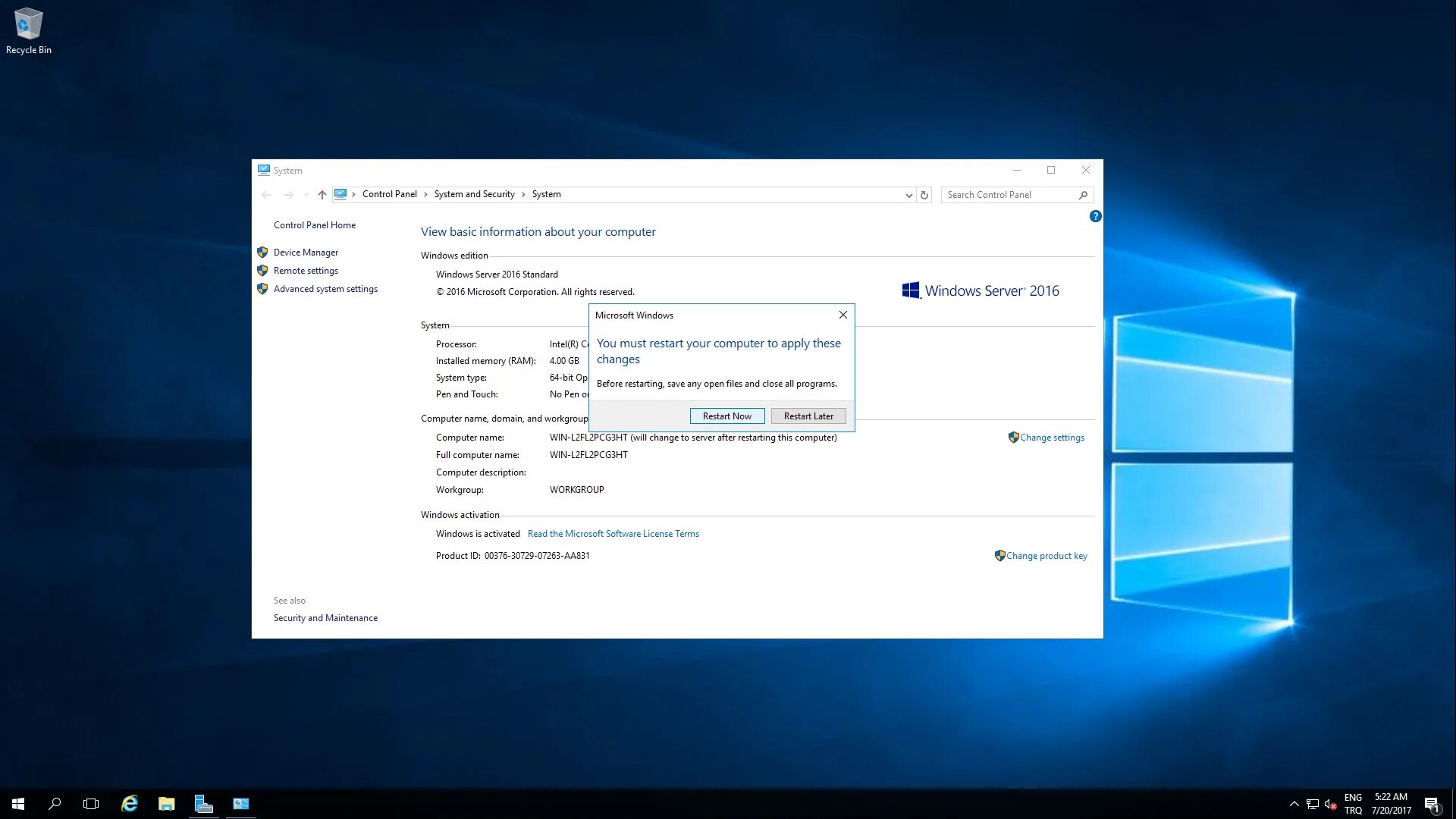Expand the address bar history dropdown
This screenshot has height=819, width=1456.
tap(908, 195)
